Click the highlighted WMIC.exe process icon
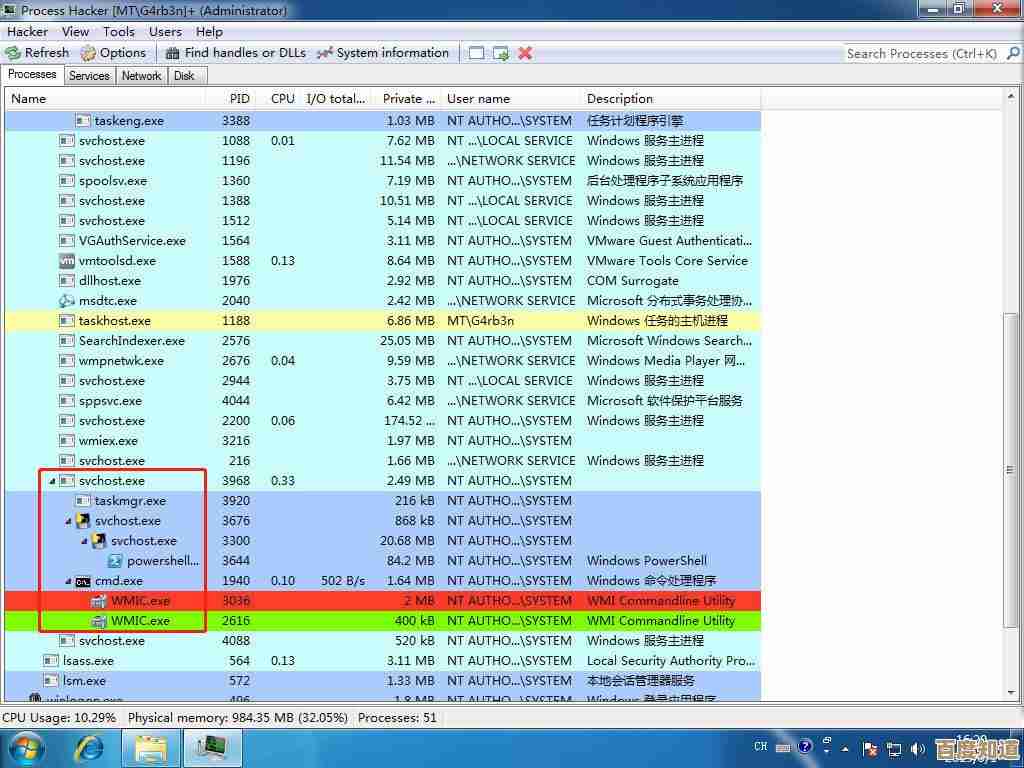This screenshot has width=1024, height=768. (99, 621)
